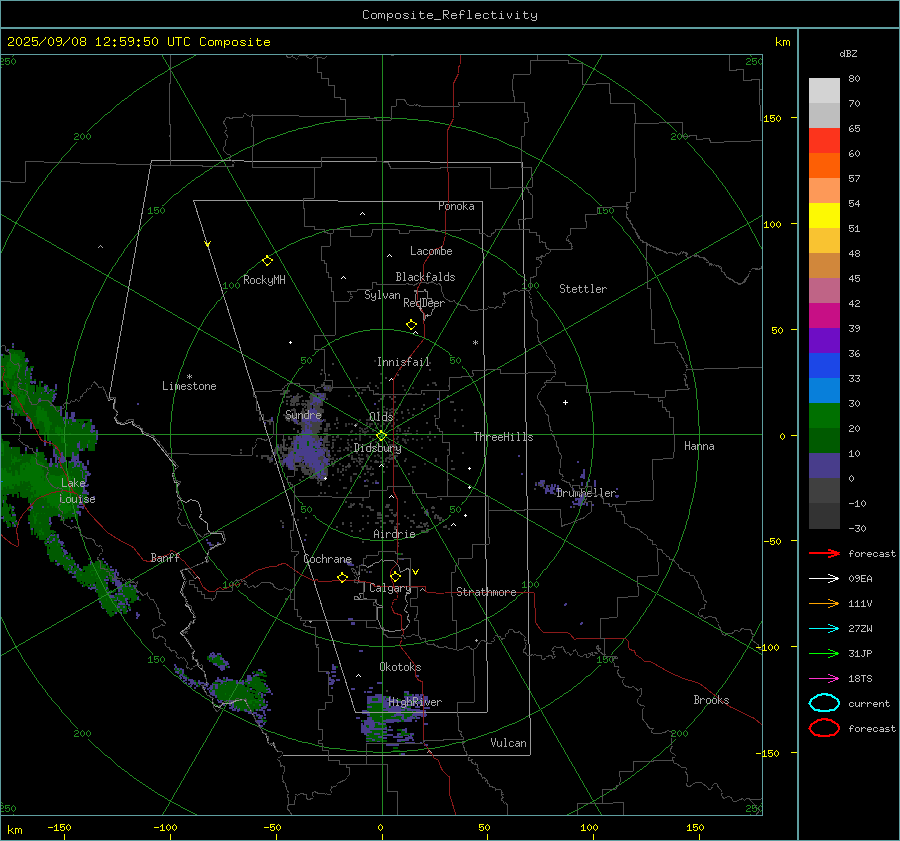Click the asterisk marker above Limestone
This screenshot has width=900, height=841.
pos(189,377)
